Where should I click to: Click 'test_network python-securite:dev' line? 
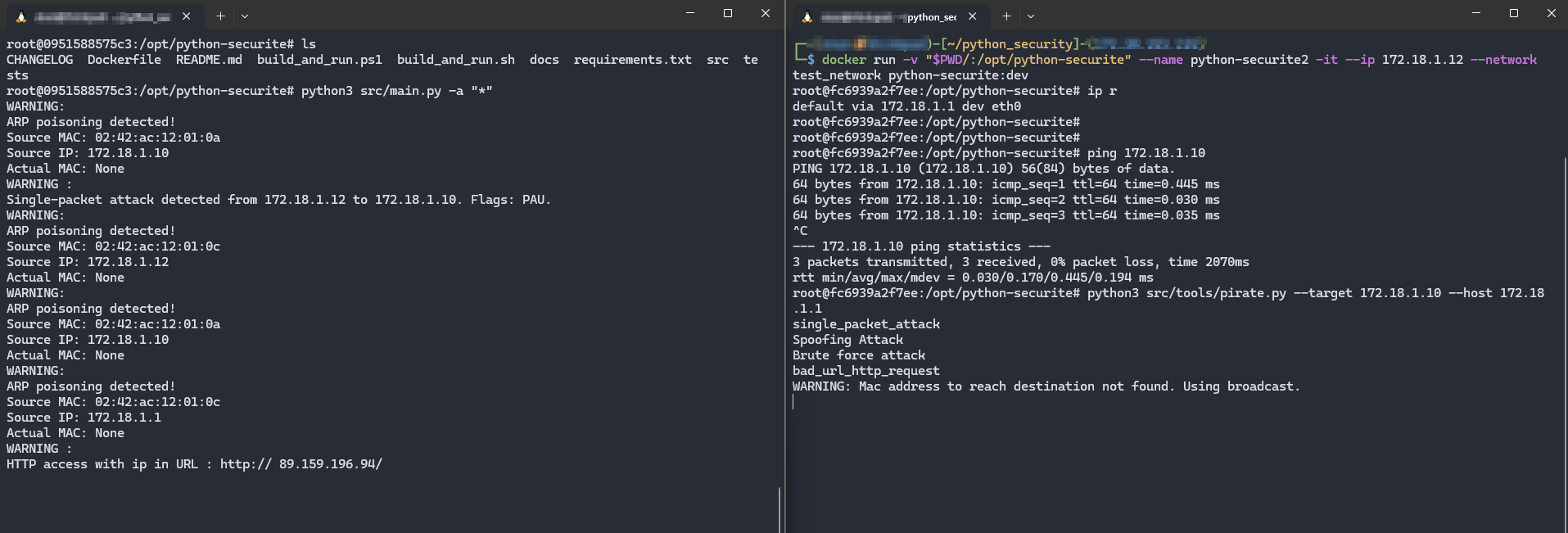click(911, 75)
